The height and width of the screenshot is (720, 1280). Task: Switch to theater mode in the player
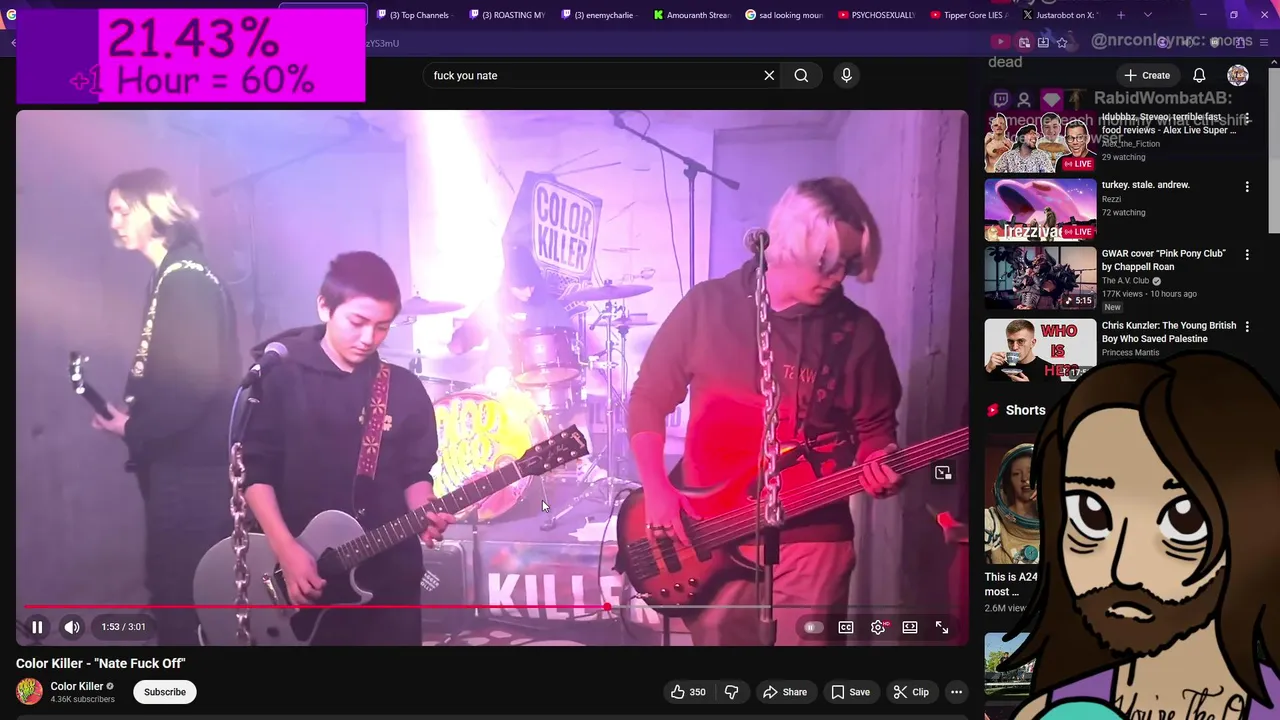click(x=910, y=627)
